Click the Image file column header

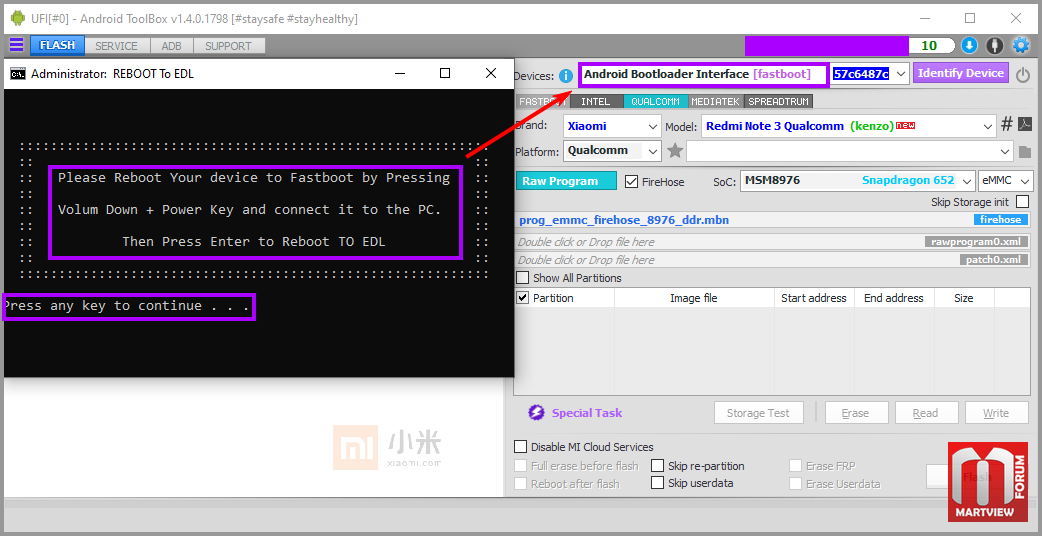point(694,298)
